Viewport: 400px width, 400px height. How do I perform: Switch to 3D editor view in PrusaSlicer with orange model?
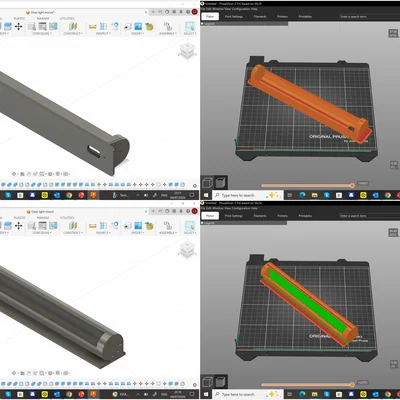pyautogui.click(x=208, y=183)
